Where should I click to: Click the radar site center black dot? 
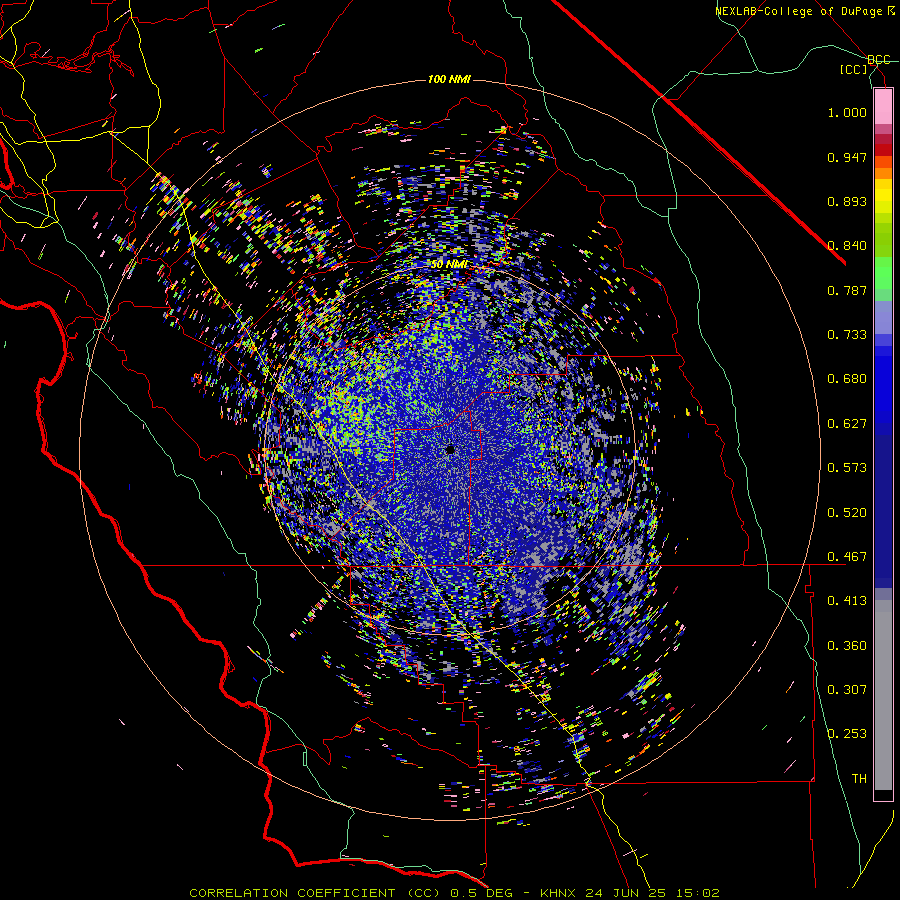450,450
